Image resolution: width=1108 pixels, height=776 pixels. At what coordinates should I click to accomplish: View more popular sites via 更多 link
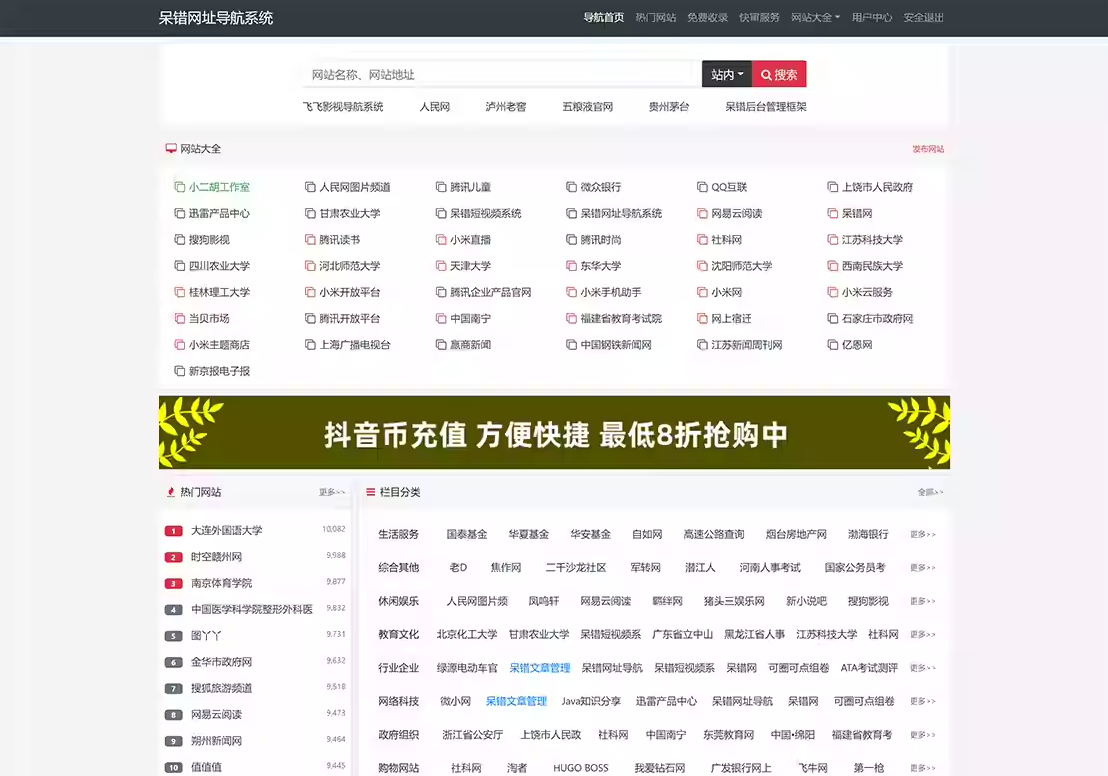coord(332,492)
